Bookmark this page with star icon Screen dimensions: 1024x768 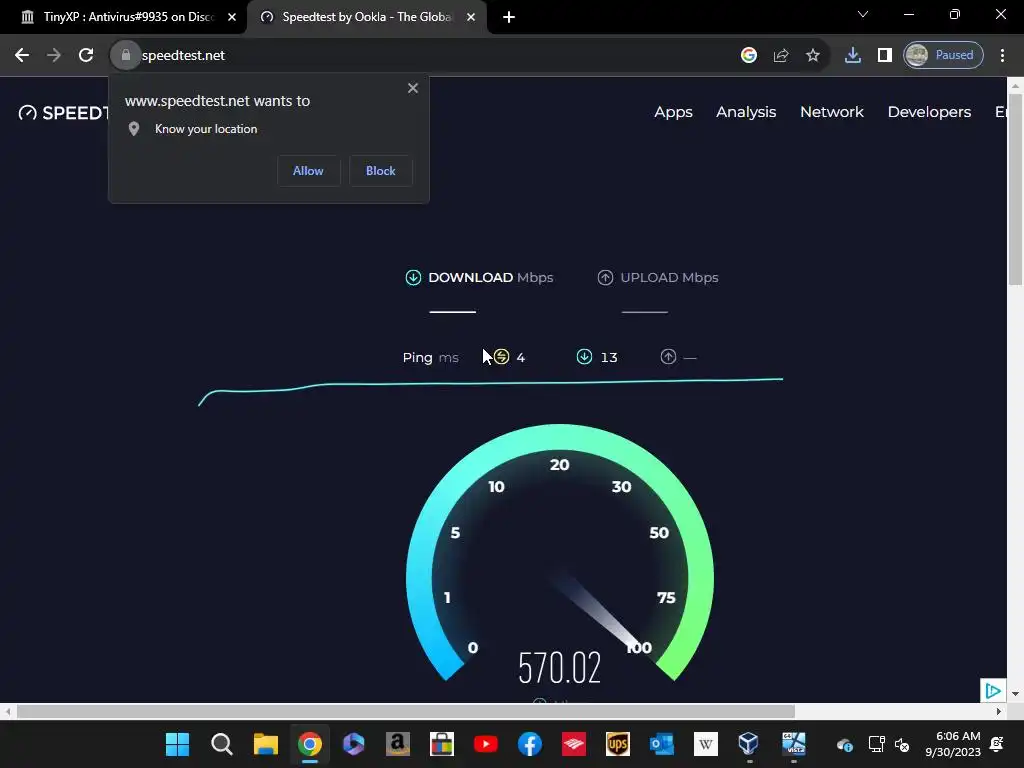tap(812, 56)
